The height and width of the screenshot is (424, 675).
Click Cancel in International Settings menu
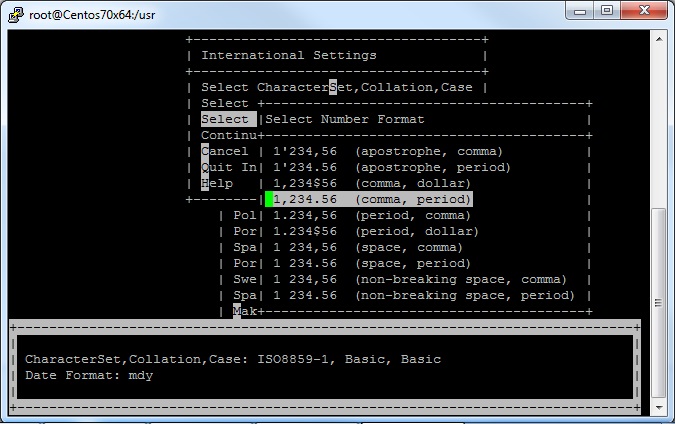click(x=225, y=151)
